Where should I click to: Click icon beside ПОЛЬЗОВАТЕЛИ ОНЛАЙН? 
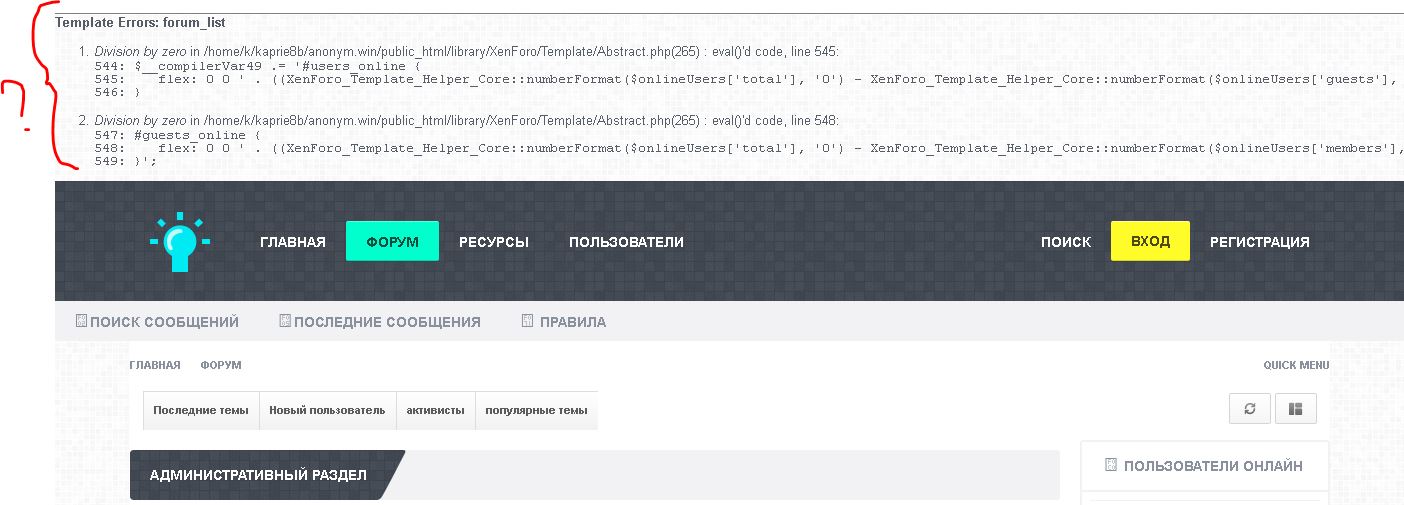click(x=1111, y=465)
